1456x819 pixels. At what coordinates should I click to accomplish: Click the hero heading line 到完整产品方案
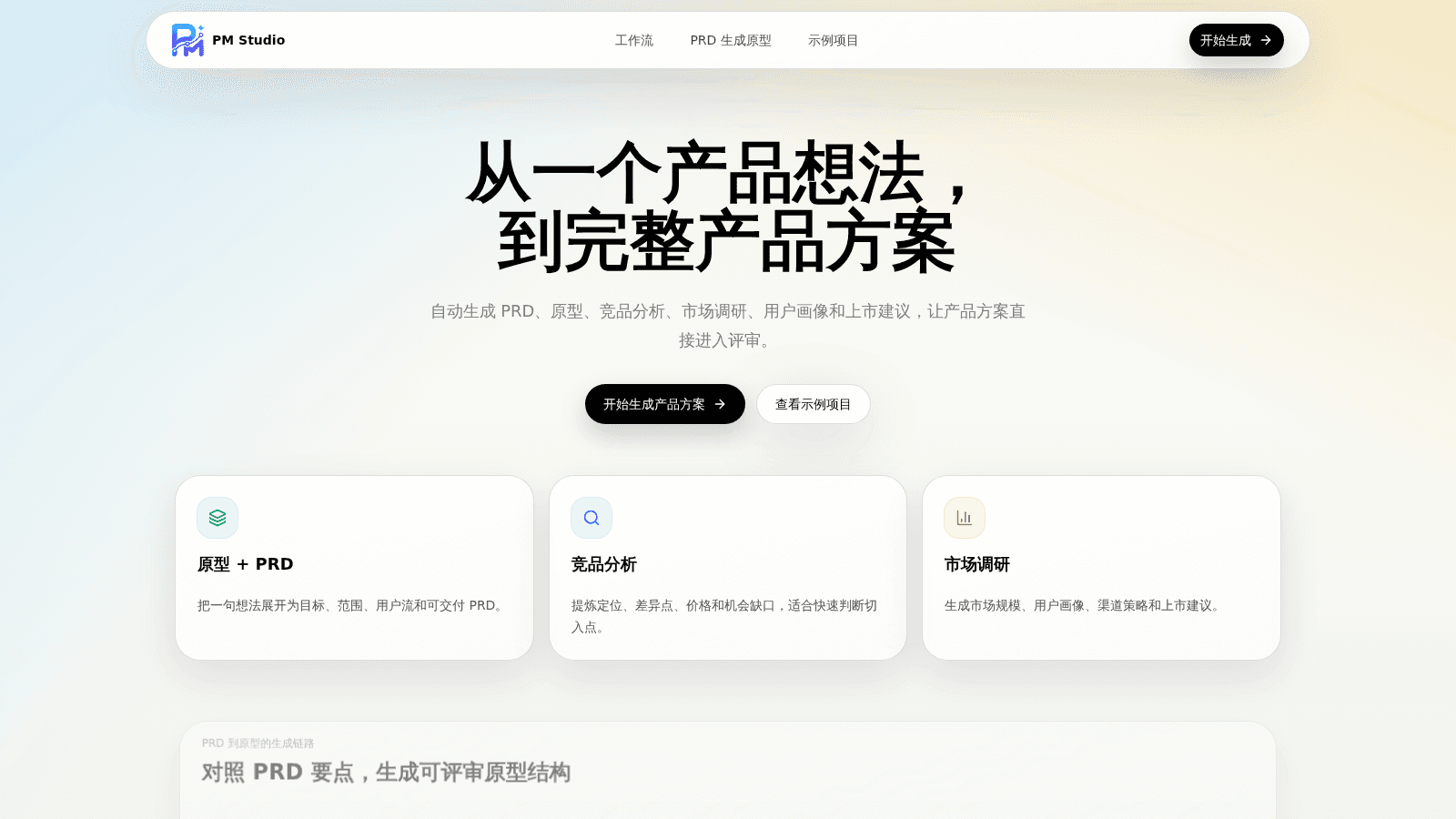point(726,242)
